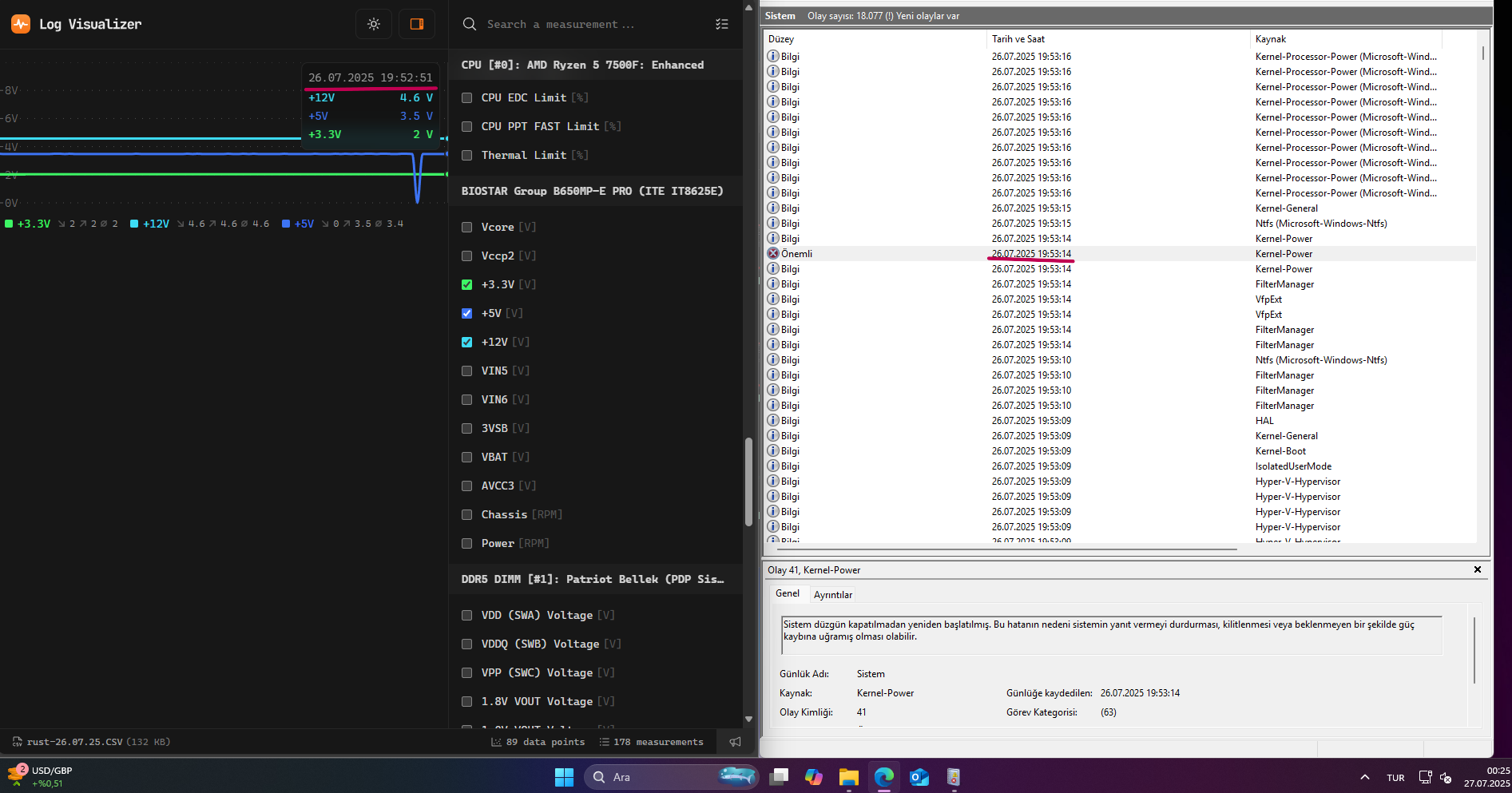Select the HAL event row
1512x793 pixels.
point(1118,420)
